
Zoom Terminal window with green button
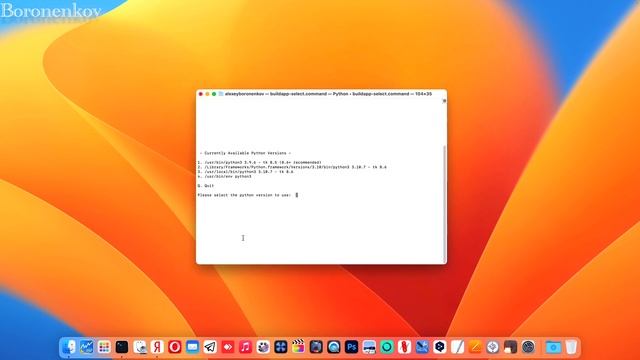coord(214,94)
